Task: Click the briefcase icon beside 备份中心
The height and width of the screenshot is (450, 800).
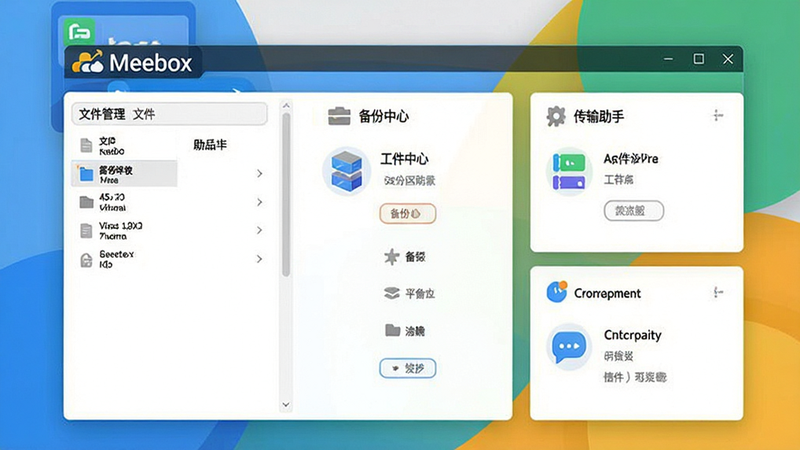Action: pyautogui.click(x=339, y=116)
